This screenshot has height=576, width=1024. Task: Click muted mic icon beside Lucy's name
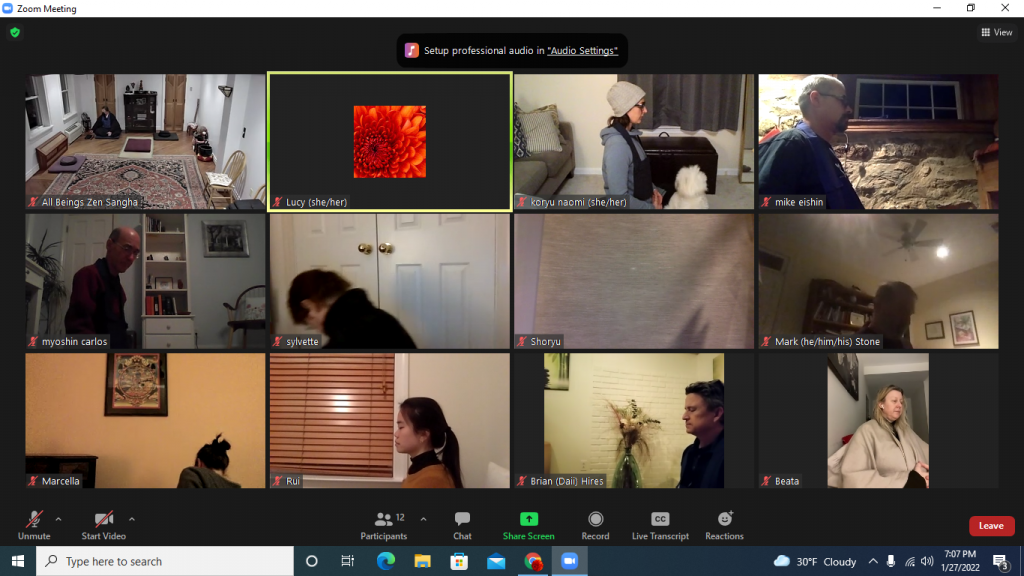[x=278, y=202]
